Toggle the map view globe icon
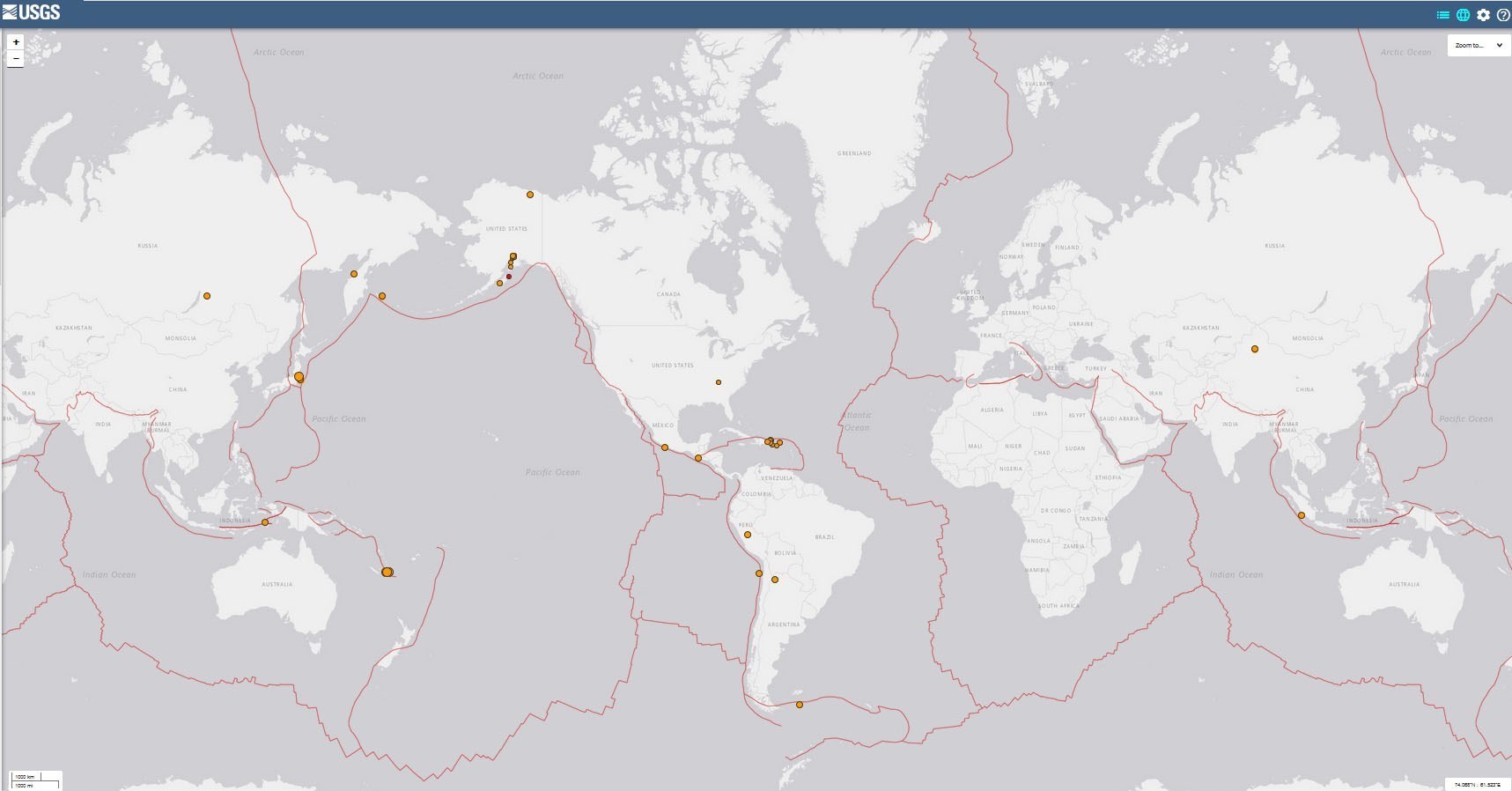 click(x=1463, y=15)
